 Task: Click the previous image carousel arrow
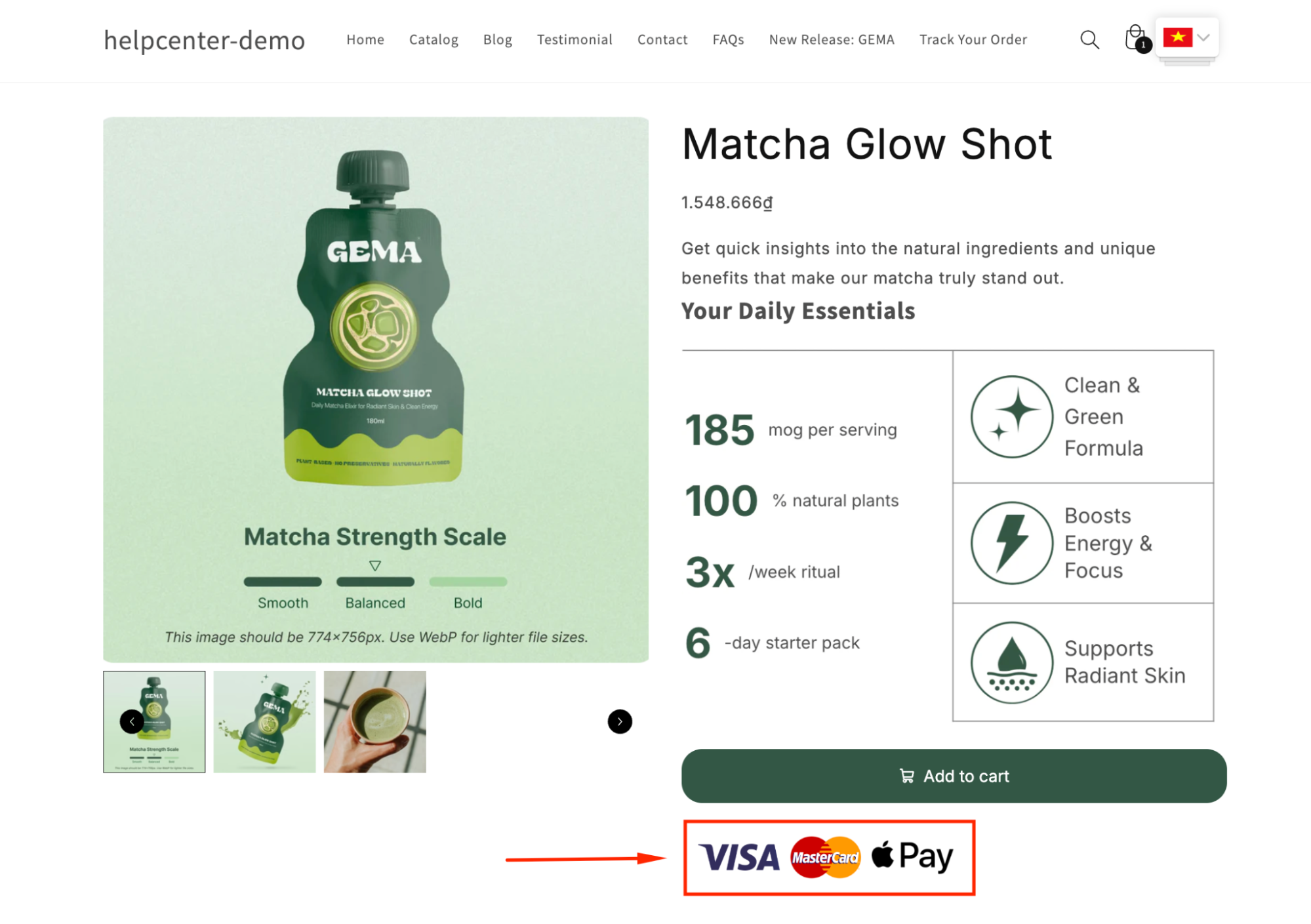point(131,721)
